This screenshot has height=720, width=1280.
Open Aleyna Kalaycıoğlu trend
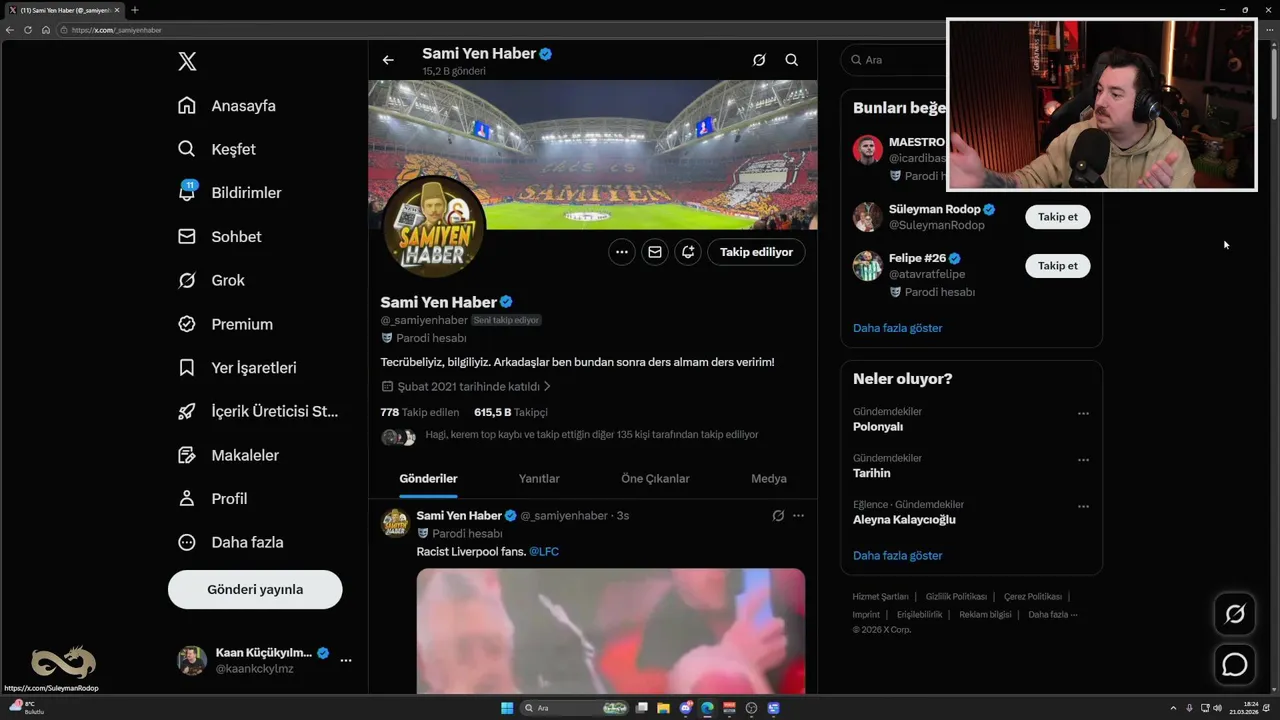904,520
